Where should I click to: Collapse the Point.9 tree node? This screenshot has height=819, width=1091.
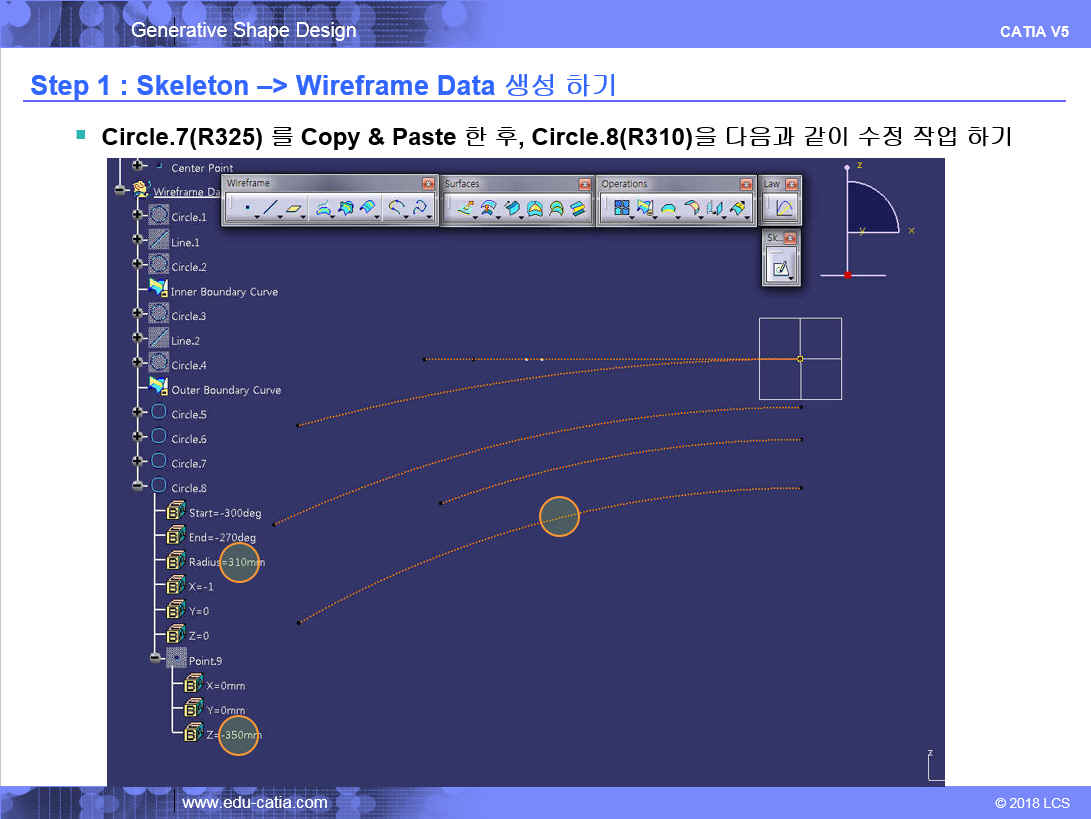pyautogui.click(x=156, y=659)
